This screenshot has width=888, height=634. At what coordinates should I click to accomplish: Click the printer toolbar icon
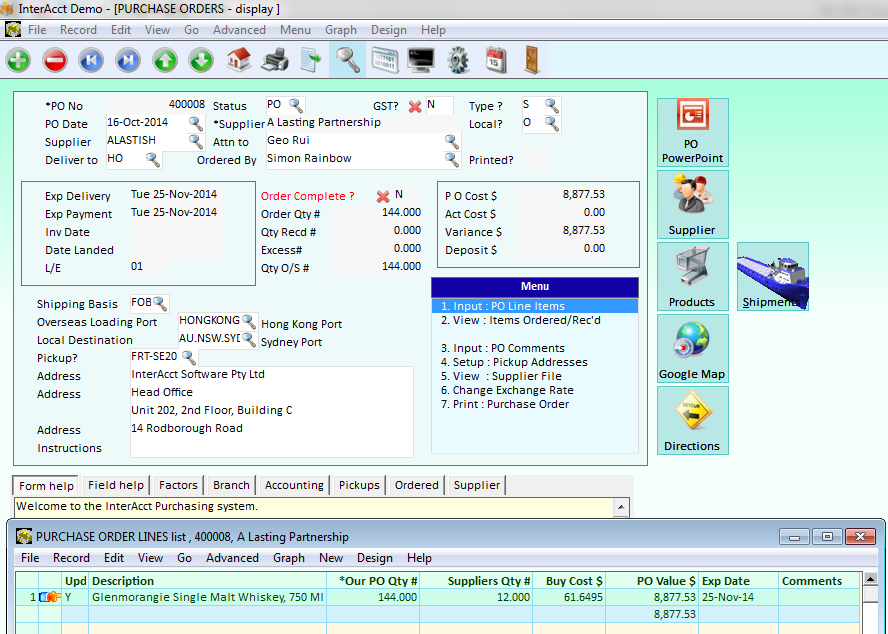(x=275, y=60)
